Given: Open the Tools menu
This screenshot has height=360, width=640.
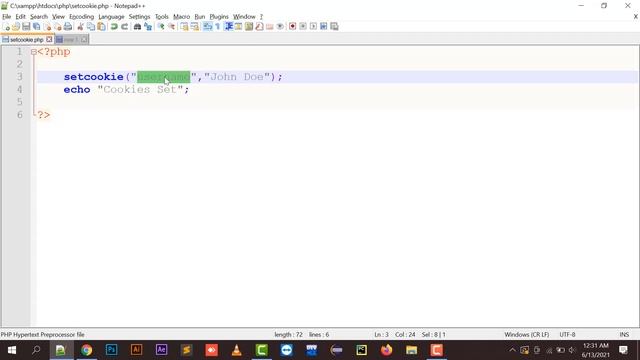Looking at the screenshot, I should coord(162,17).
